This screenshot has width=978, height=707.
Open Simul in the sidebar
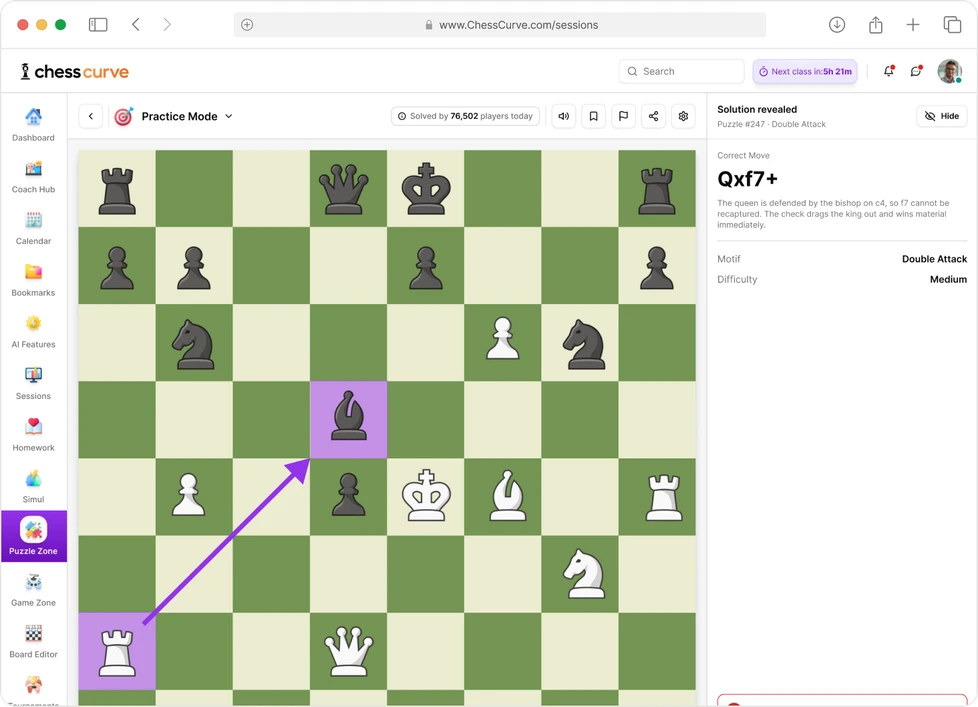point(33,488)
